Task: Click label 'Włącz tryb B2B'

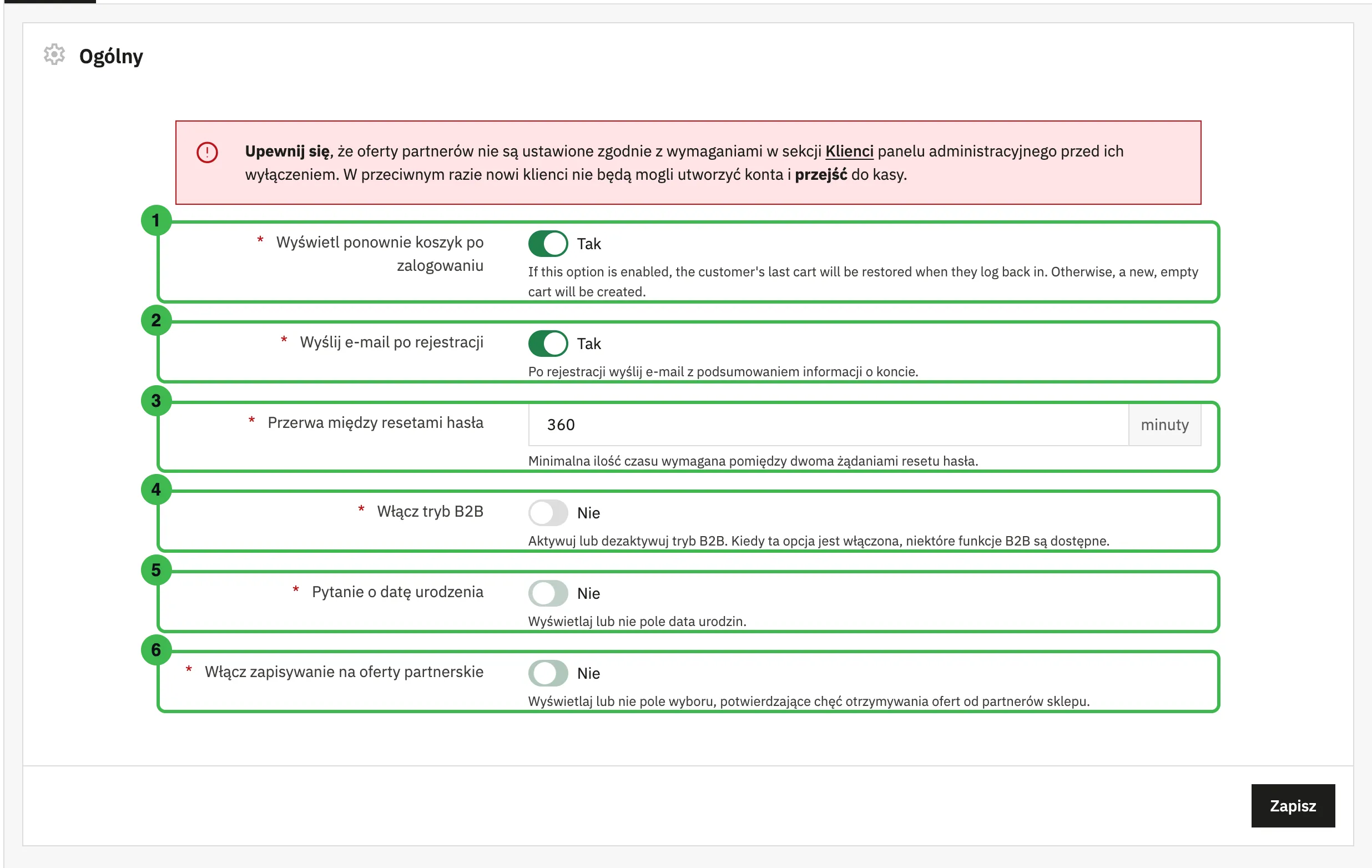Action: [430, 512]
